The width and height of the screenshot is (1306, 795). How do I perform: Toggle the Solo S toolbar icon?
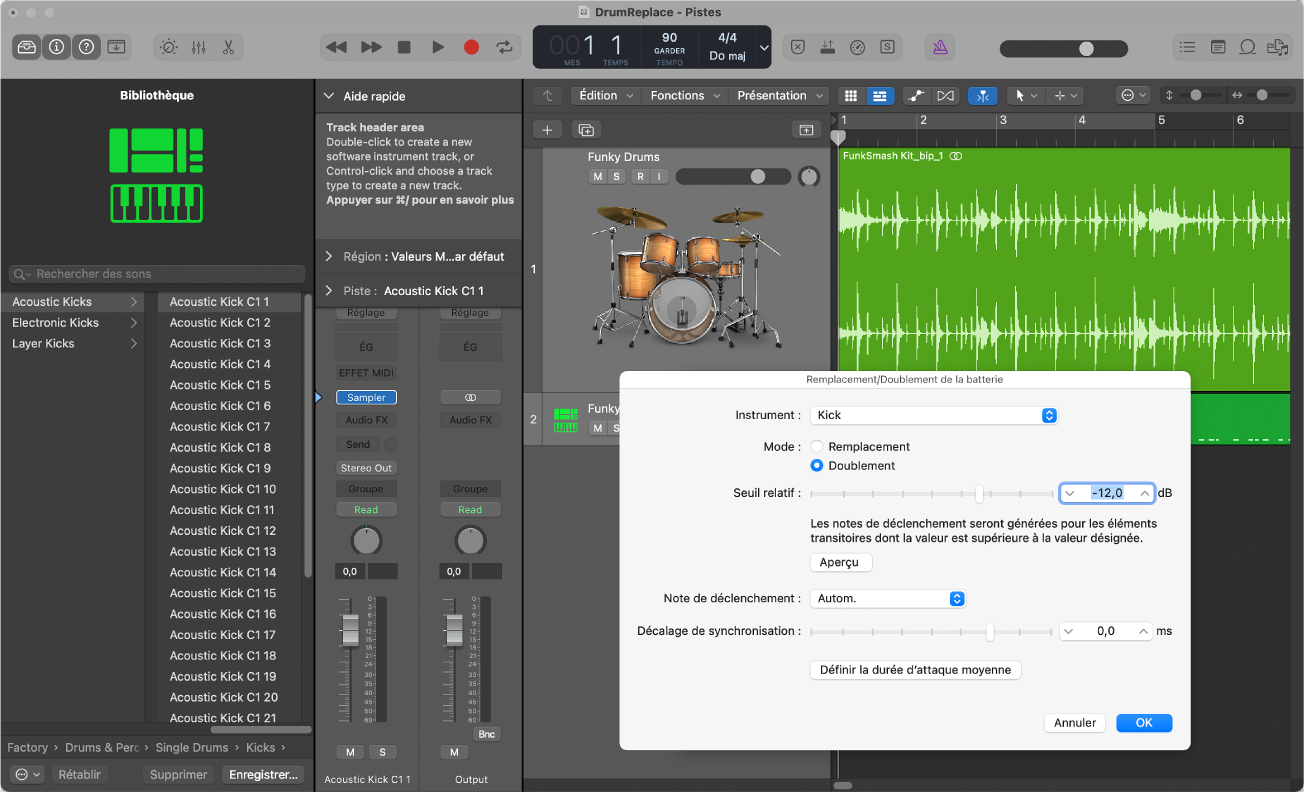click(887, 47)
